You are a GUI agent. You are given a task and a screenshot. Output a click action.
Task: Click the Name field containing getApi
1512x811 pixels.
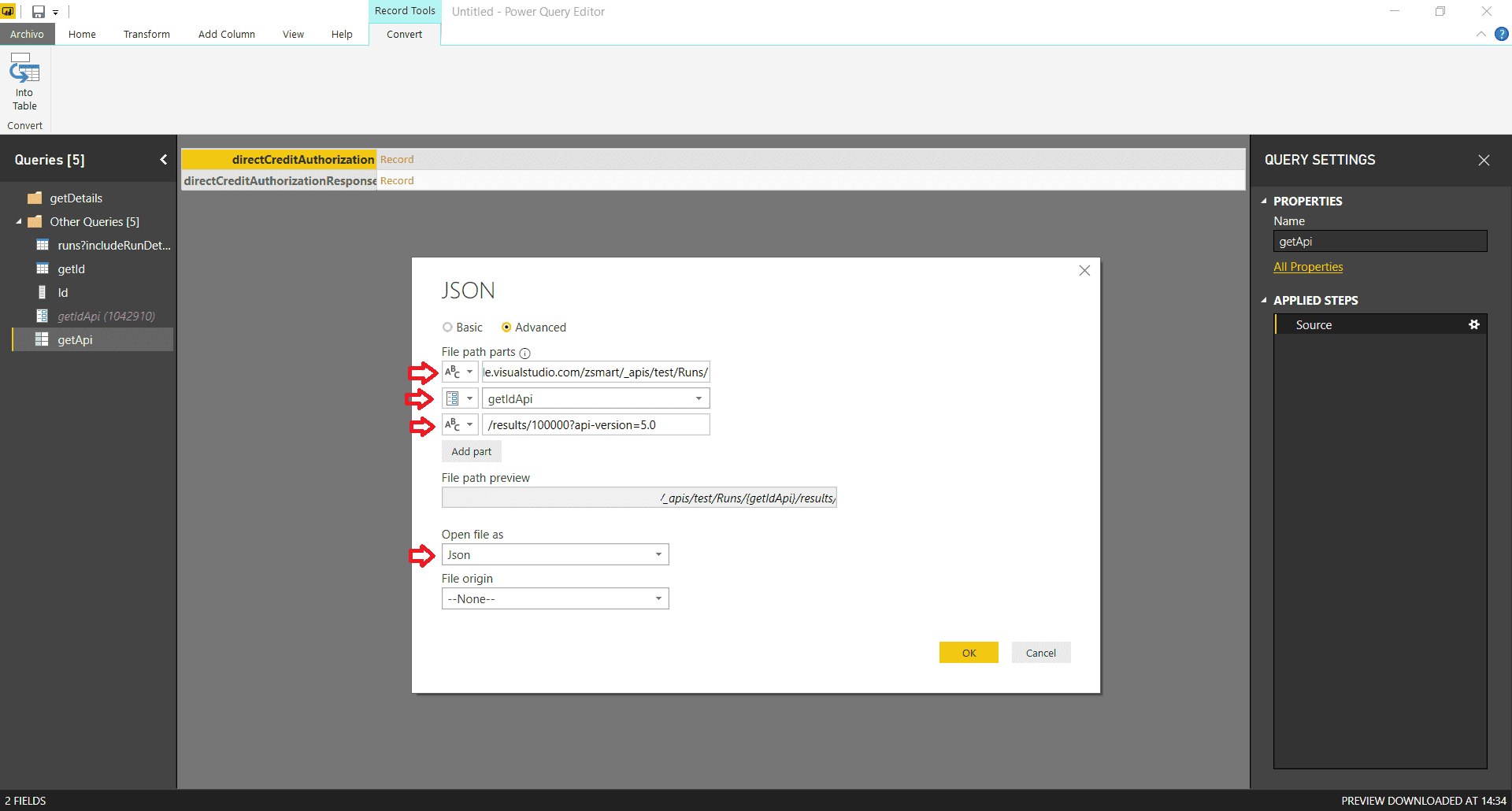(x=1379, y=241)
